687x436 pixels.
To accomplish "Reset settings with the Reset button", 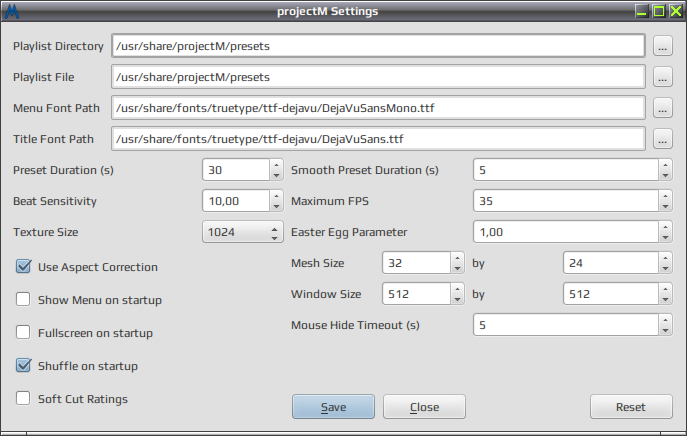I will pos(631,407).
